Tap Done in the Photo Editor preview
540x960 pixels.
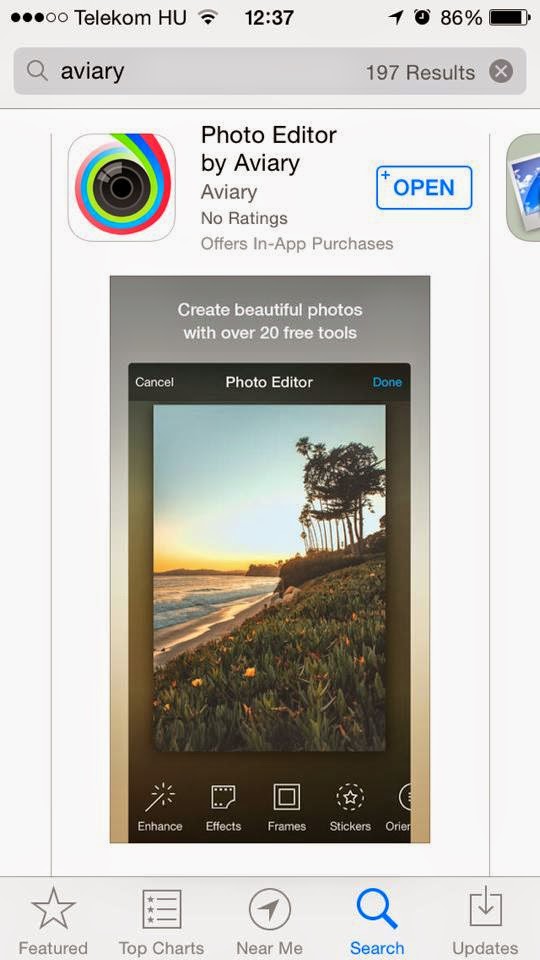388,382
